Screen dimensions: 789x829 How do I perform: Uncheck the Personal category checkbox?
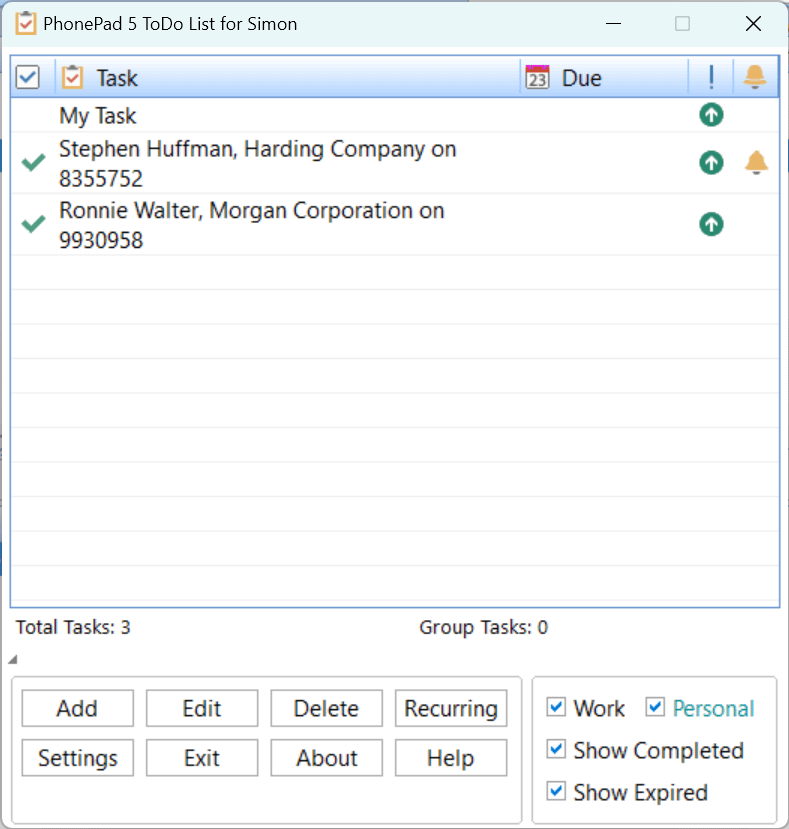point(655,706)
